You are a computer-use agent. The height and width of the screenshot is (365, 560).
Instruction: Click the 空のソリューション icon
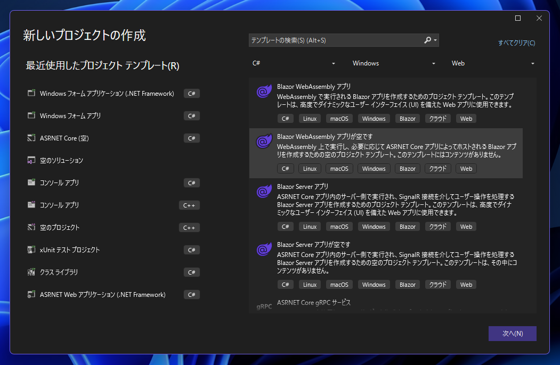[x=31, y=160]
